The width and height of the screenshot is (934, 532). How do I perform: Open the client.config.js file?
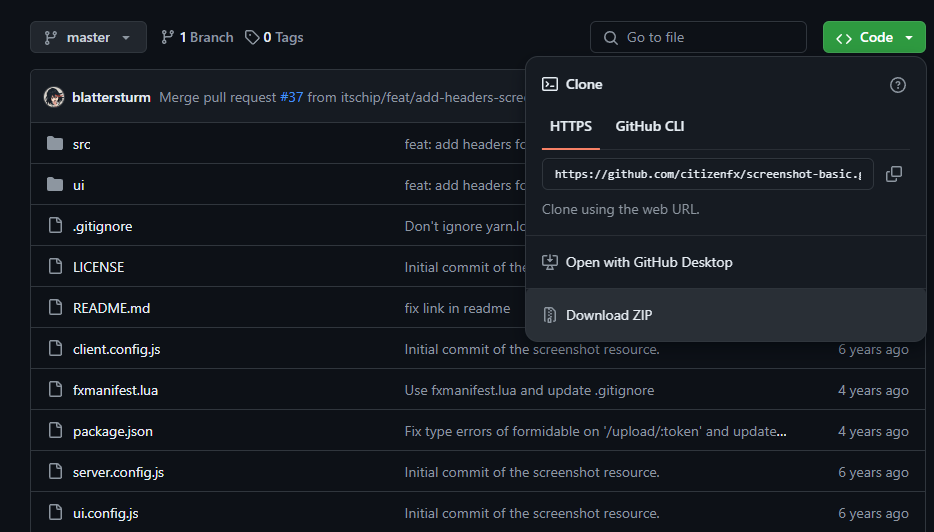pos(117,350)
